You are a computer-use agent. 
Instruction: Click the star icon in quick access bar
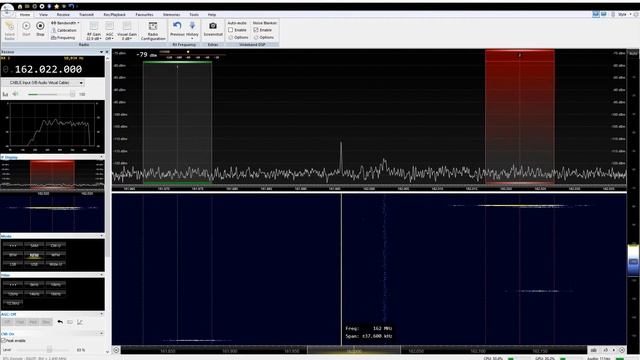coord(56,7)
